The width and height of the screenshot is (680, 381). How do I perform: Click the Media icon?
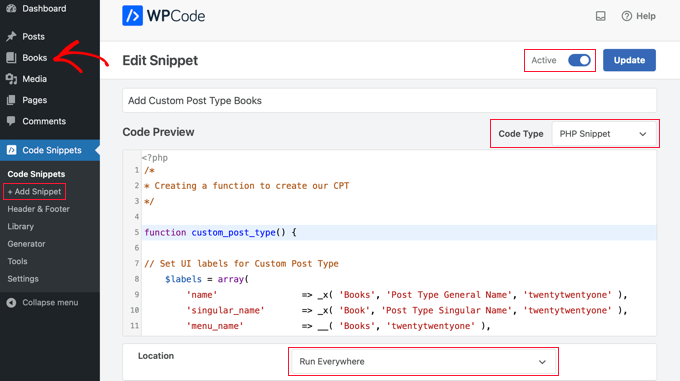(11, 79)
